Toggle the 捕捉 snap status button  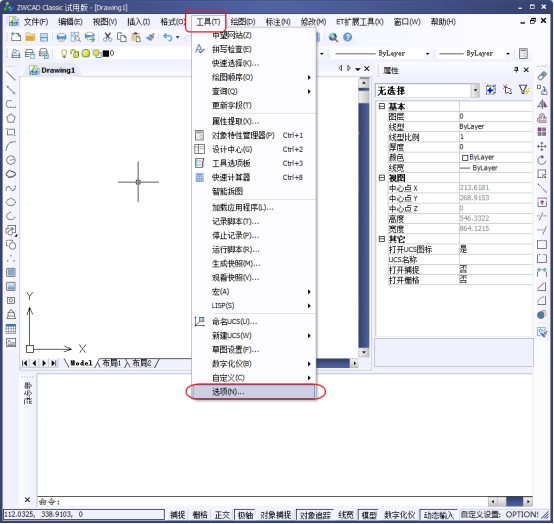177,515
